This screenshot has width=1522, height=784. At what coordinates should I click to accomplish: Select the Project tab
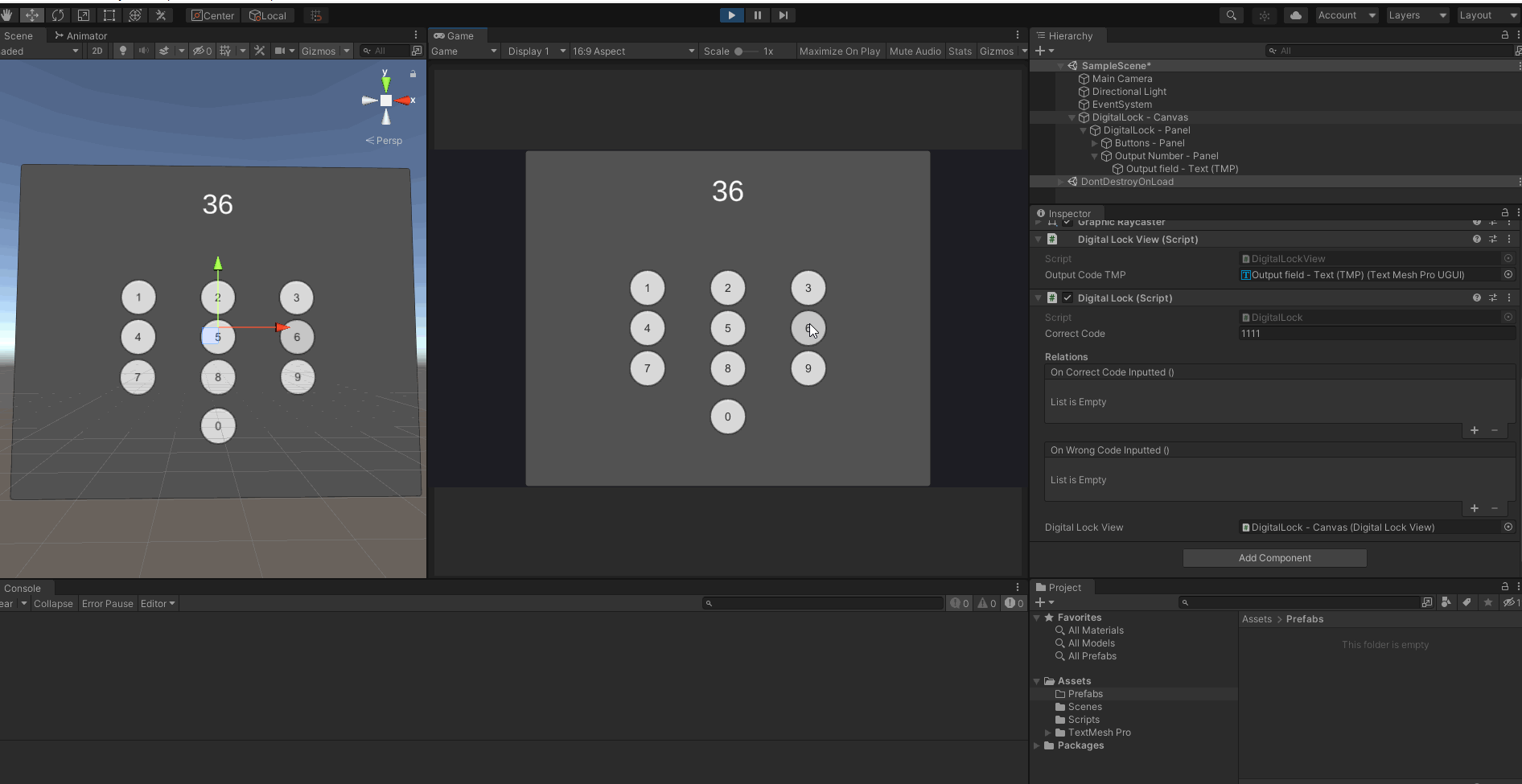pos(1059,587)
